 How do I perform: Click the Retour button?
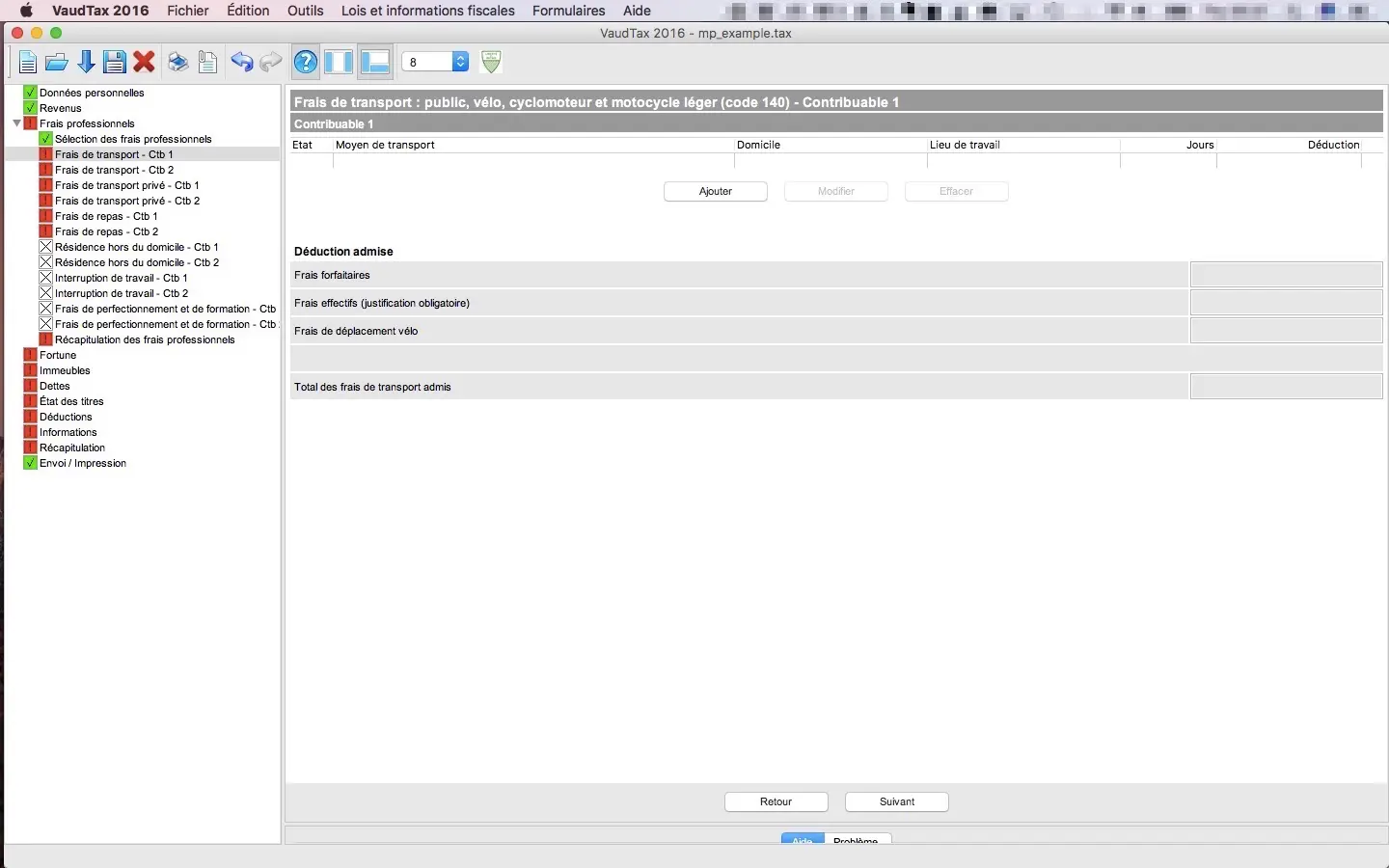tap(776, 801)
